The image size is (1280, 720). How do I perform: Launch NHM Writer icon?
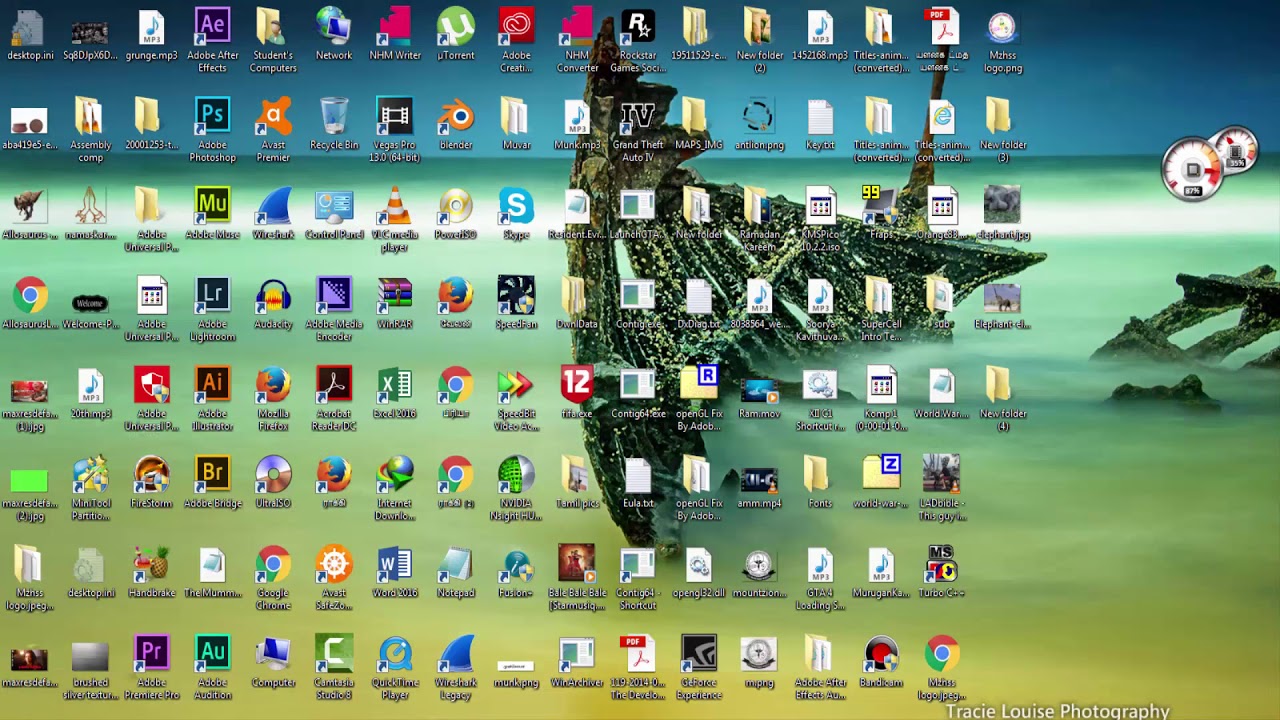click(394, 34)
